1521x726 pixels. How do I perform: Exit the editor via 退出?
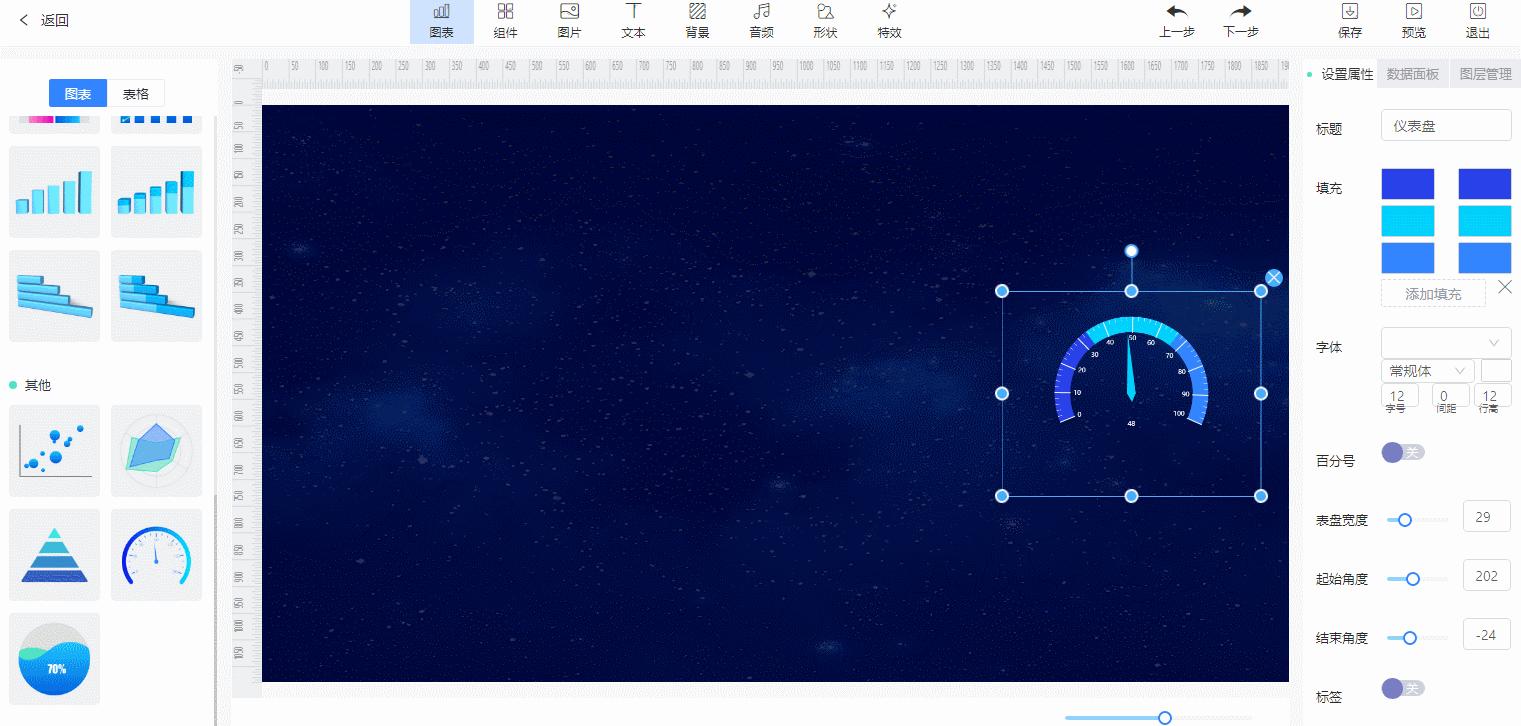1478,21
